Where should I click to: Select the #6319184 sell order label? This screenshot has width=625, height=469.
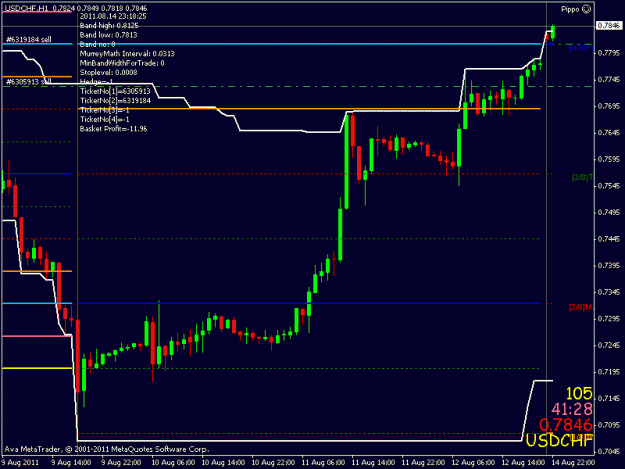coord(29,39)
